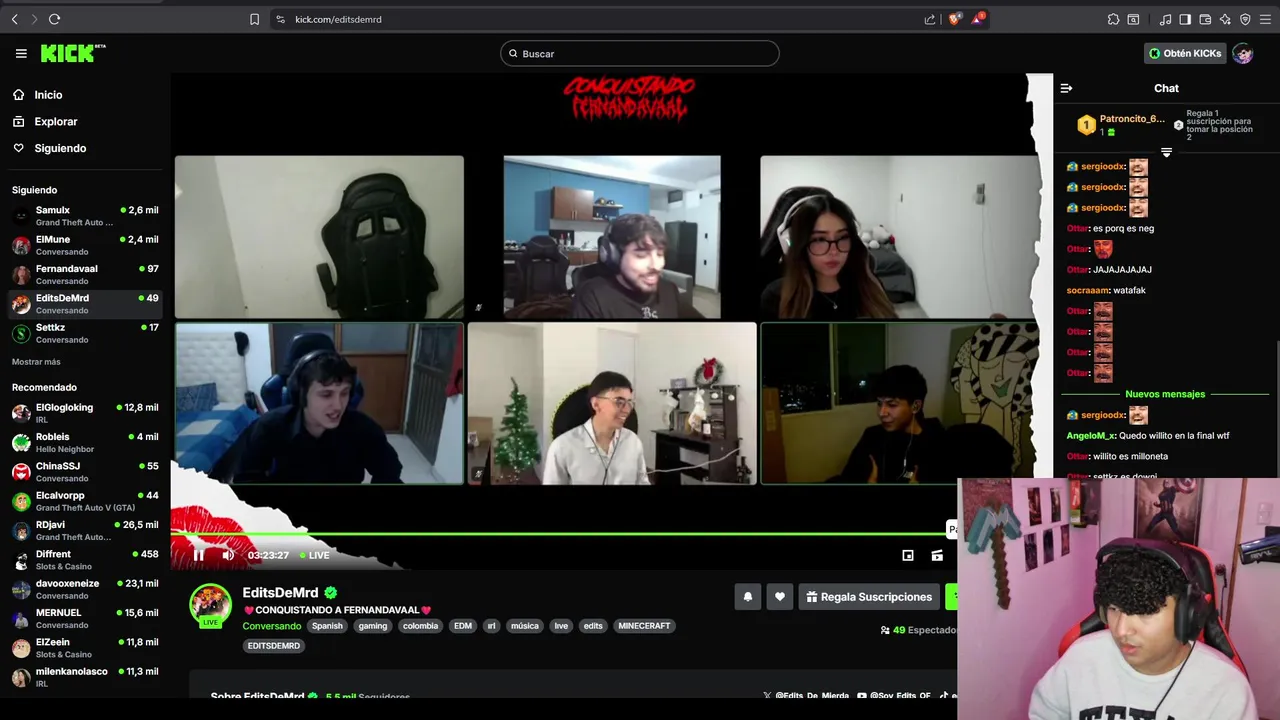The width and height of the screenshot is (1280, 720).
Task: Go to Inicio
Action: 48,95
